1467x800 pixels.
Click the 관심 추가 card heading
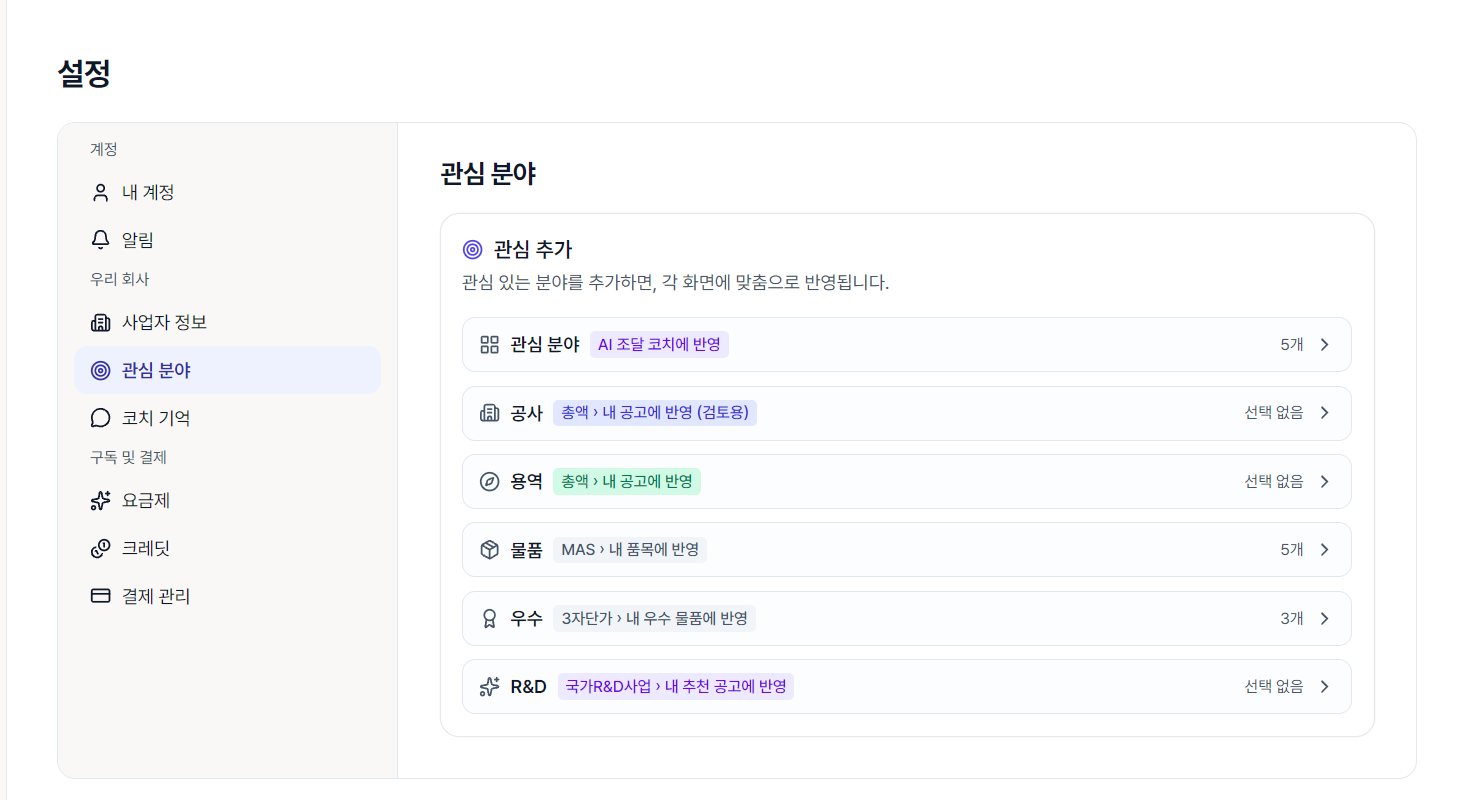533,249
